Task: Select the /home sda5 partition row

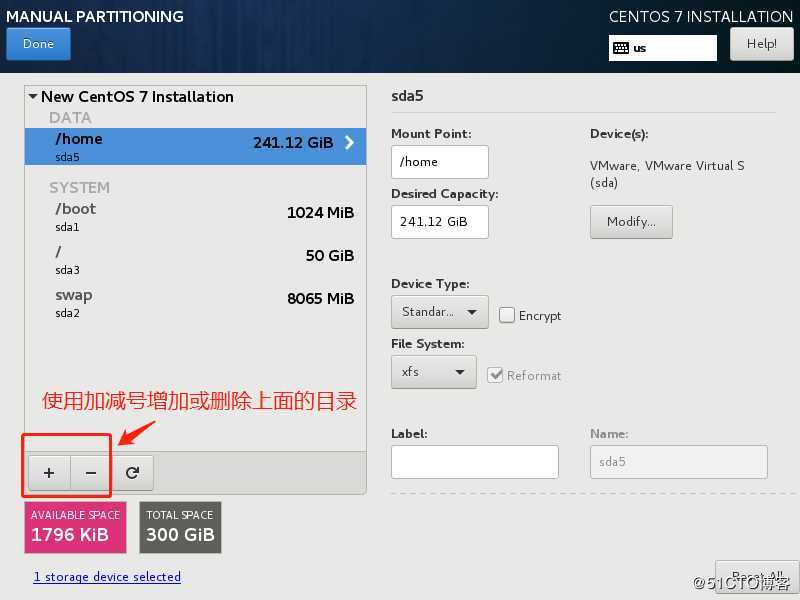Action: [195, 146]
